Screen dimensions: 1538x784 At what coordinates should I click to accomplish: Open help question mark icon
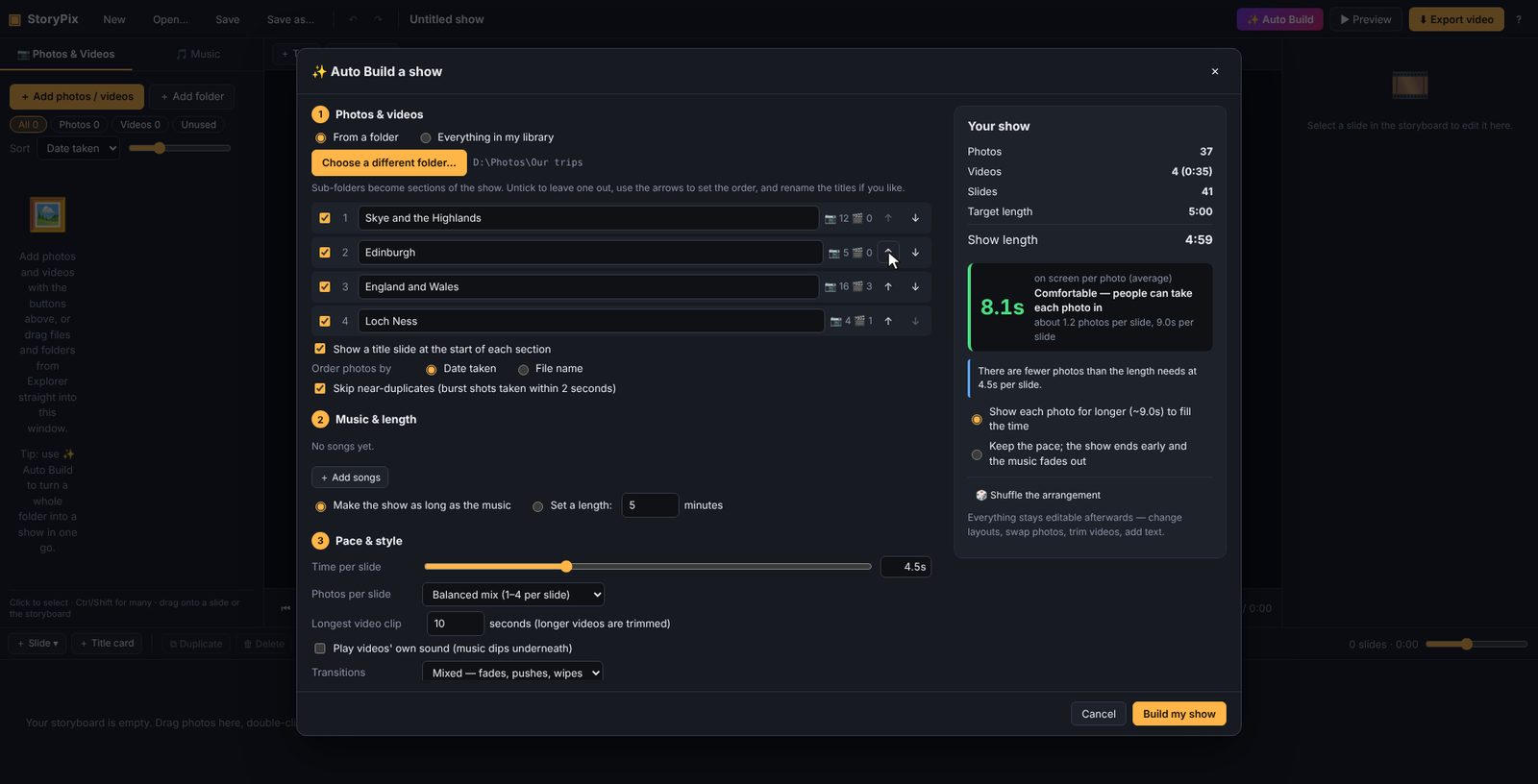tap(1519, 19)
